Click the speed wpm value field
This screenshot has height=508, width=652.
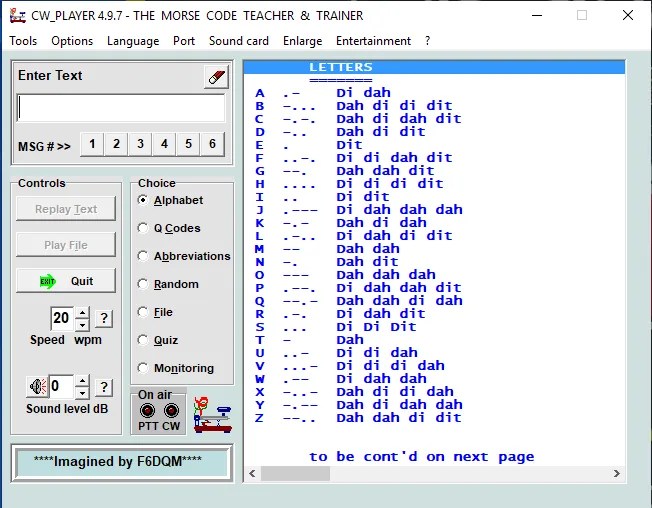coord(62,318)
